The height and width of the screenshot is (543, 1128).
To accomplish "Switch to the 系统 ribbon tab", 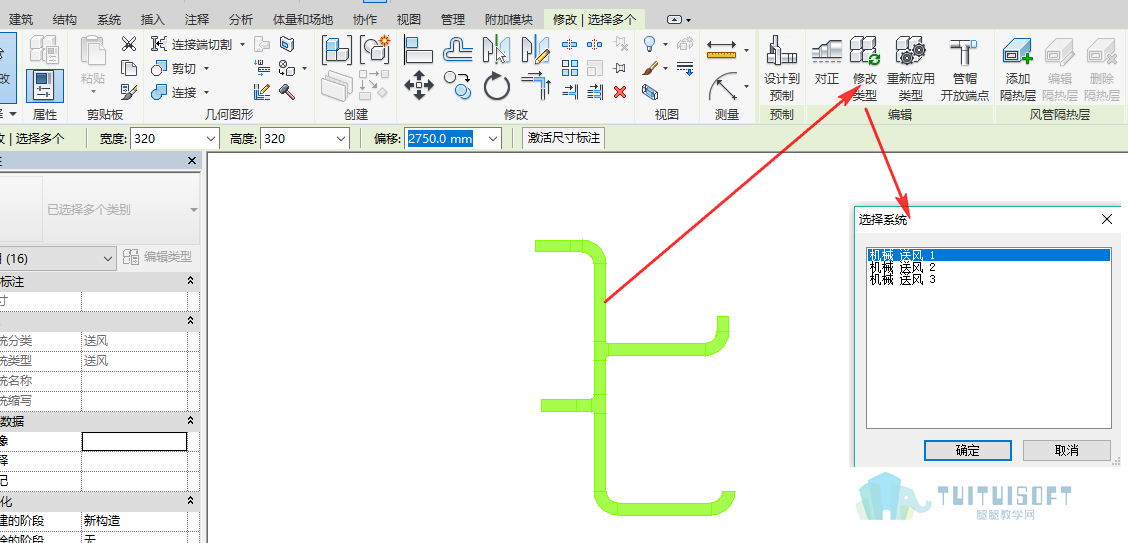I will pyautogui.click(x=109, y=19).
